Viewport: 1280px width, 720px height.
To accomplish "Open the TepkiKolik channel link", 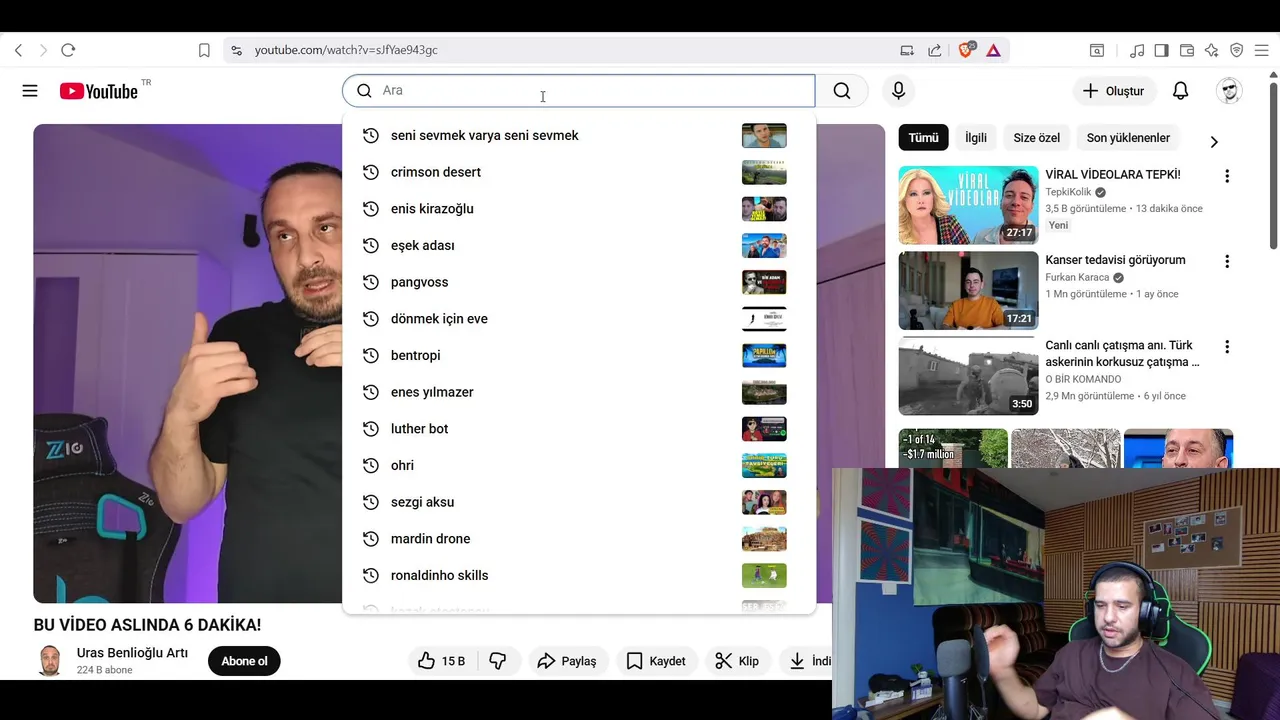I will (1069, 192).
